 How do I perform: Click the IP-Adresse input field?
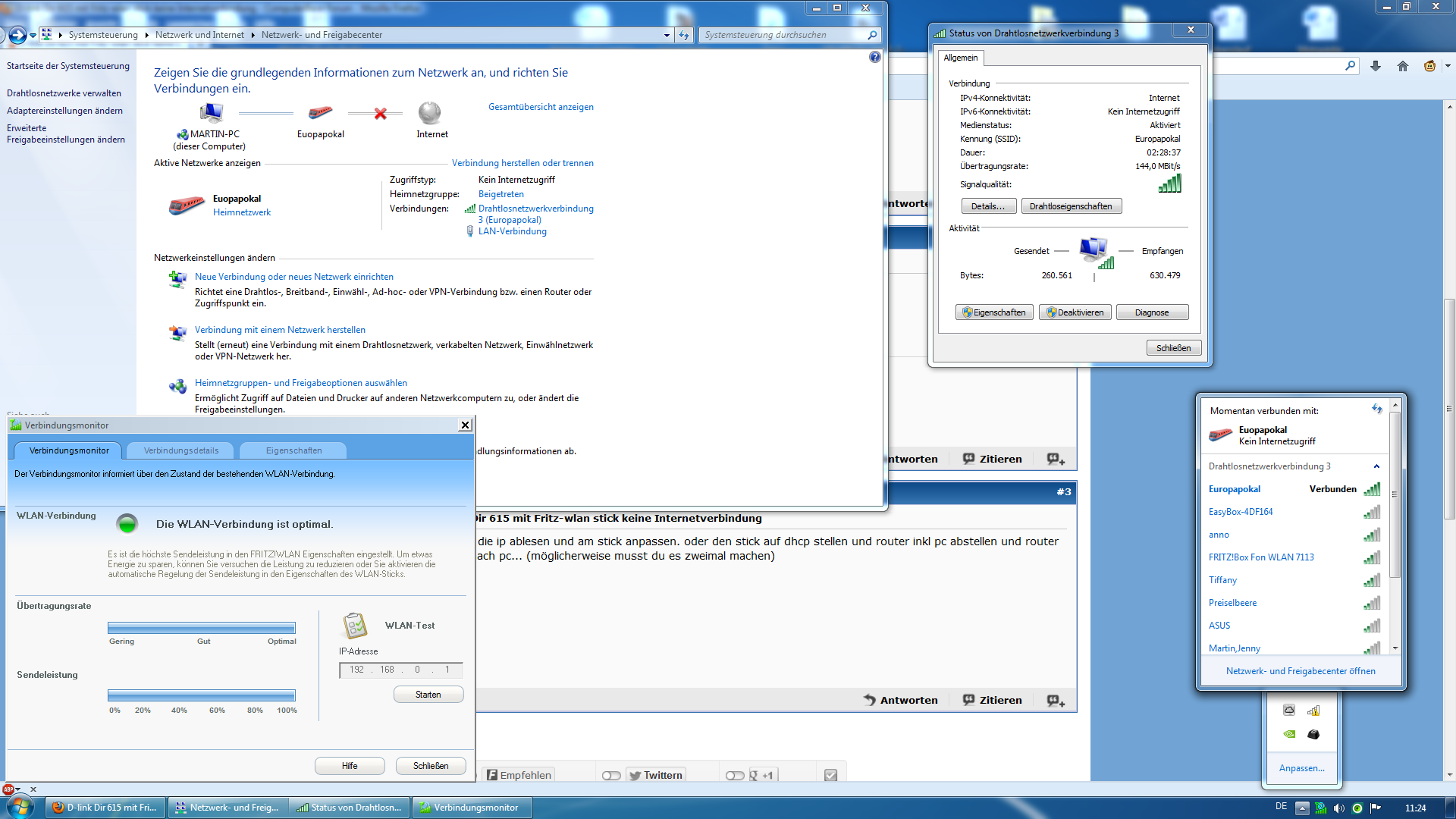point(400,670)
